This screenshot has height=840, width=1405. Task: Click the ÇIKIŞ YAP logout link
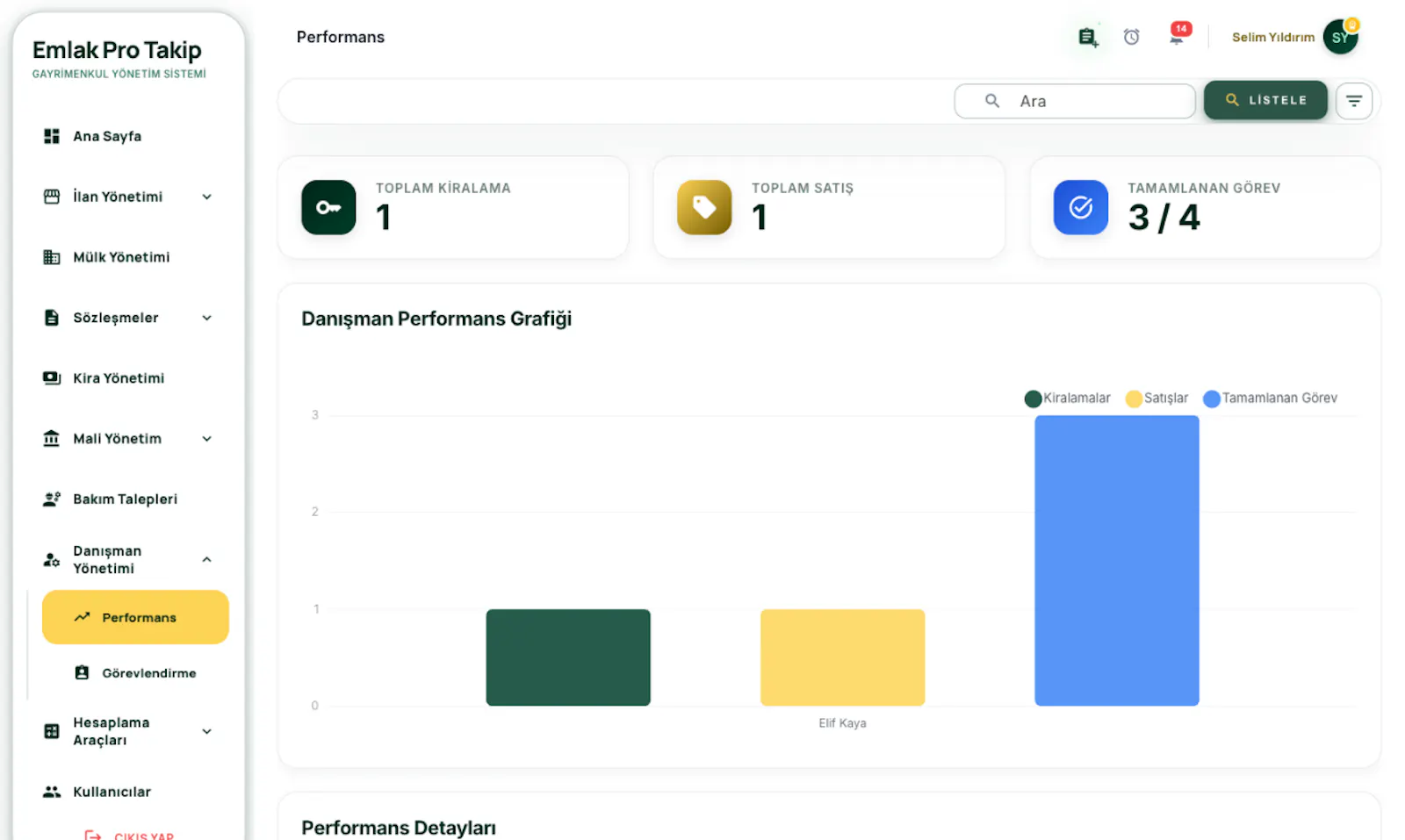[x=129, y=836]
